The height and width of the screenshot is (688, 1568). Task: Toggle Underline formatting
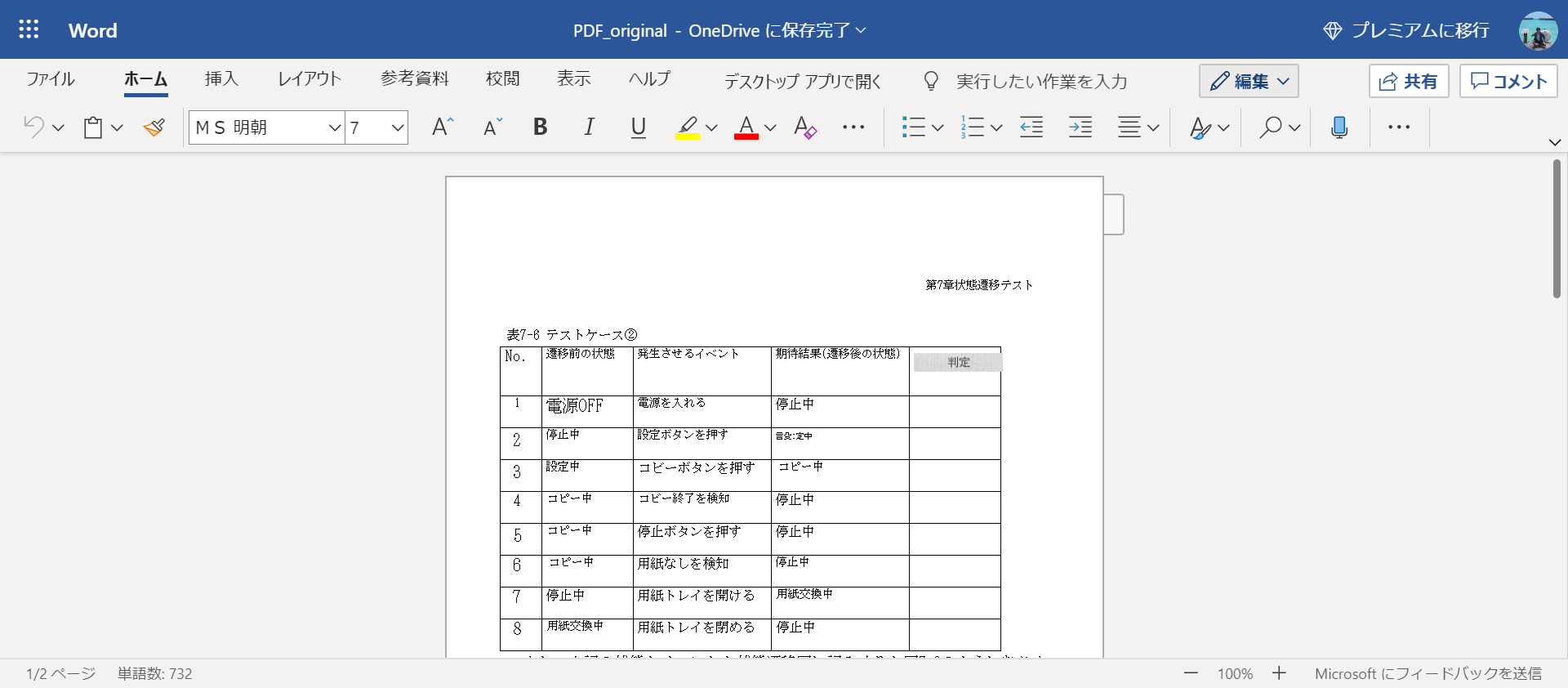pyautogui.click(x=639, y=127)
